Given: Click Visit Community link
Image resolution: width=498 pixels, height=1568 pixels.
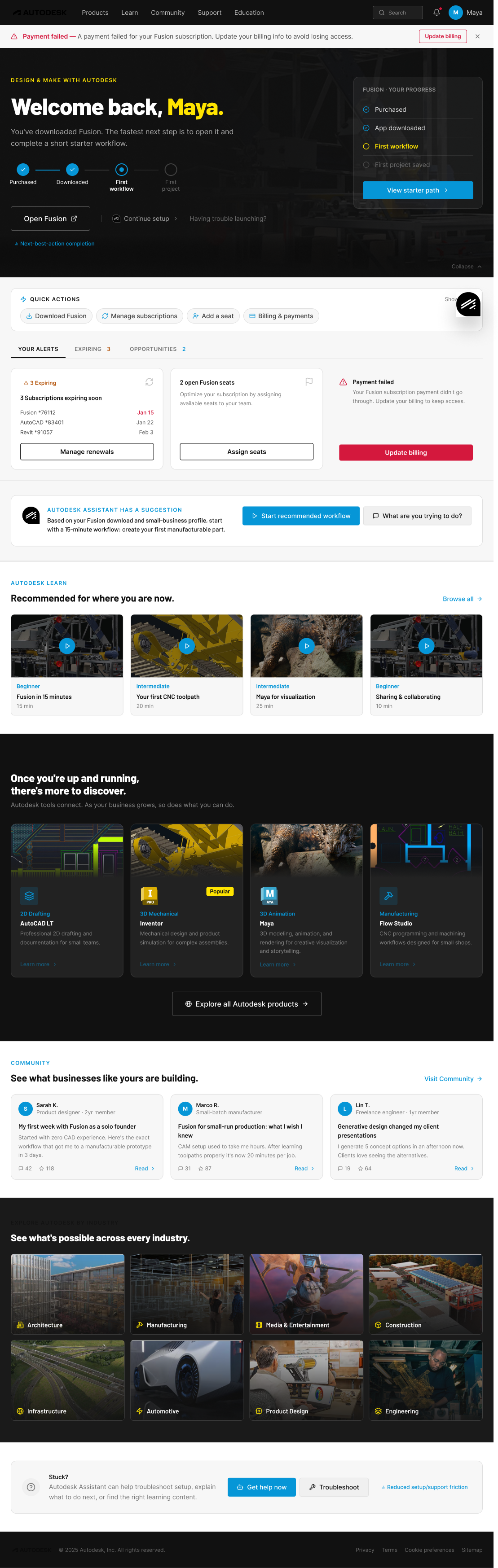Looking at the screenshot, I should coord(453,1078).
